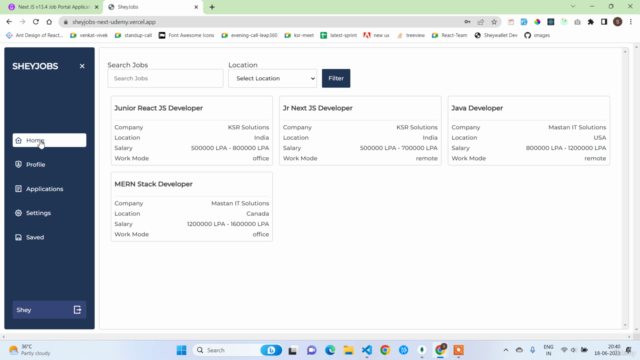This screenshot has height=360, width=640.
Task: Open the Home sidebar item
Action: point(49,140)
